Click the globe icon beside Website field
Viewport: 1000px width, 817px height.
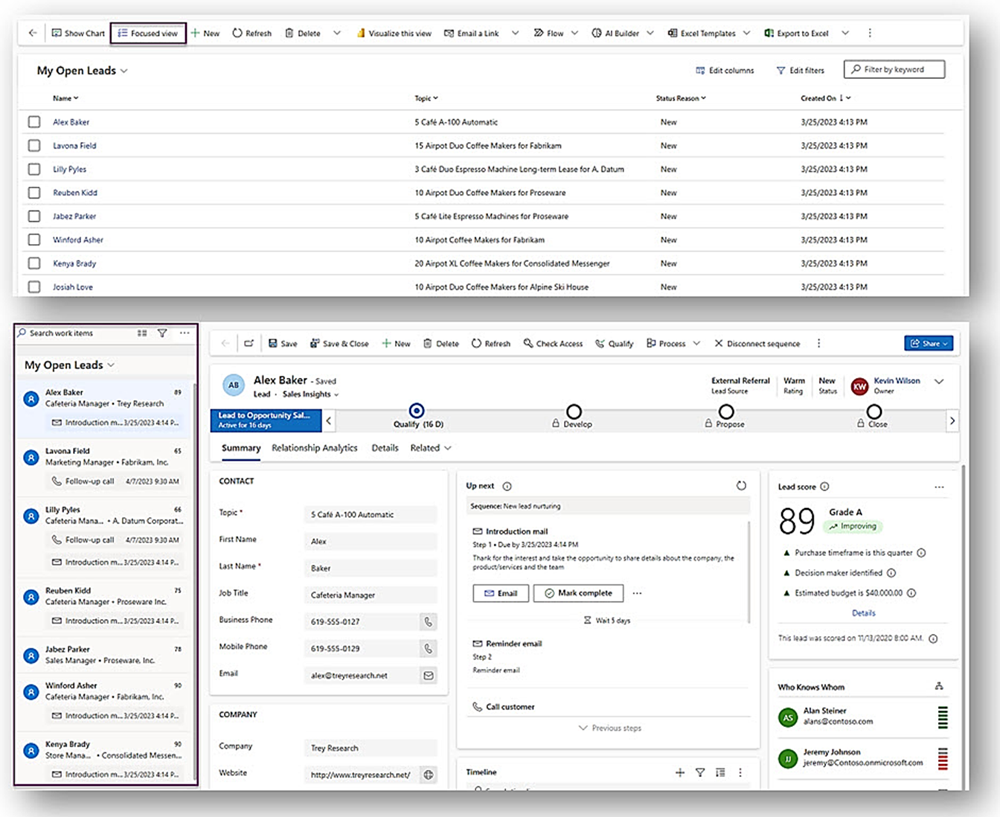[428, 774]
